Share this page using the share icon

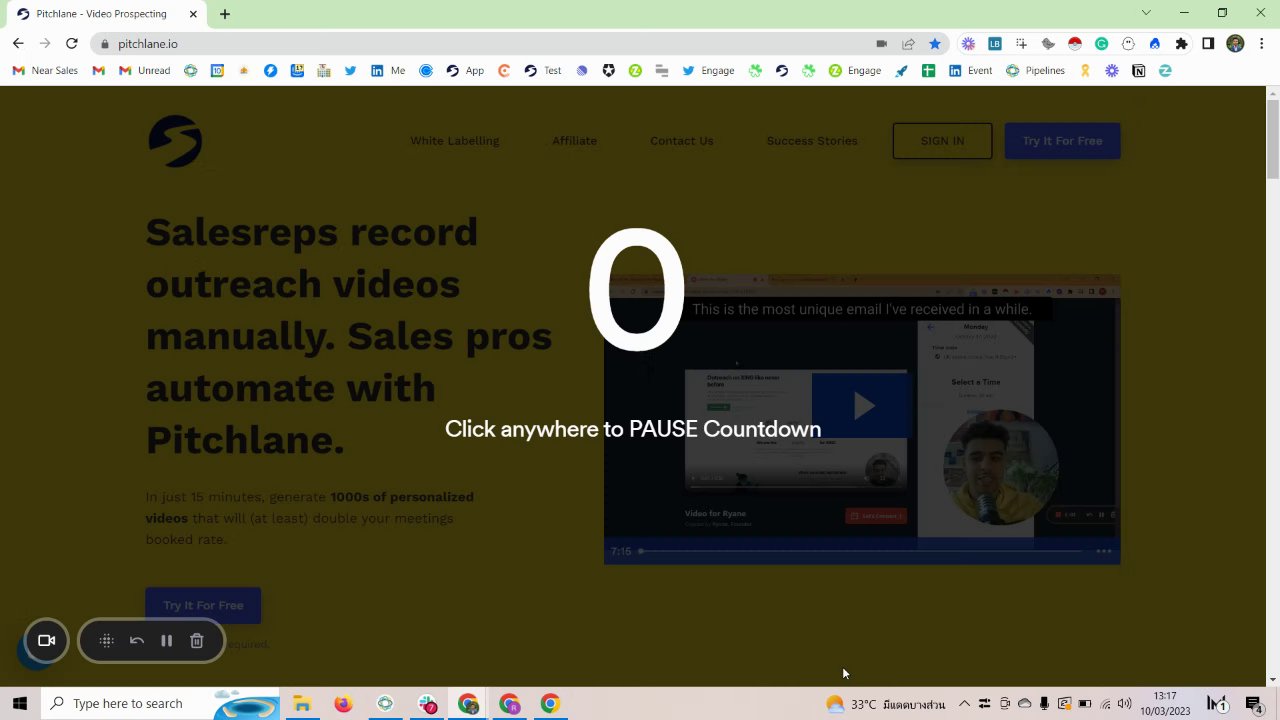908,44
